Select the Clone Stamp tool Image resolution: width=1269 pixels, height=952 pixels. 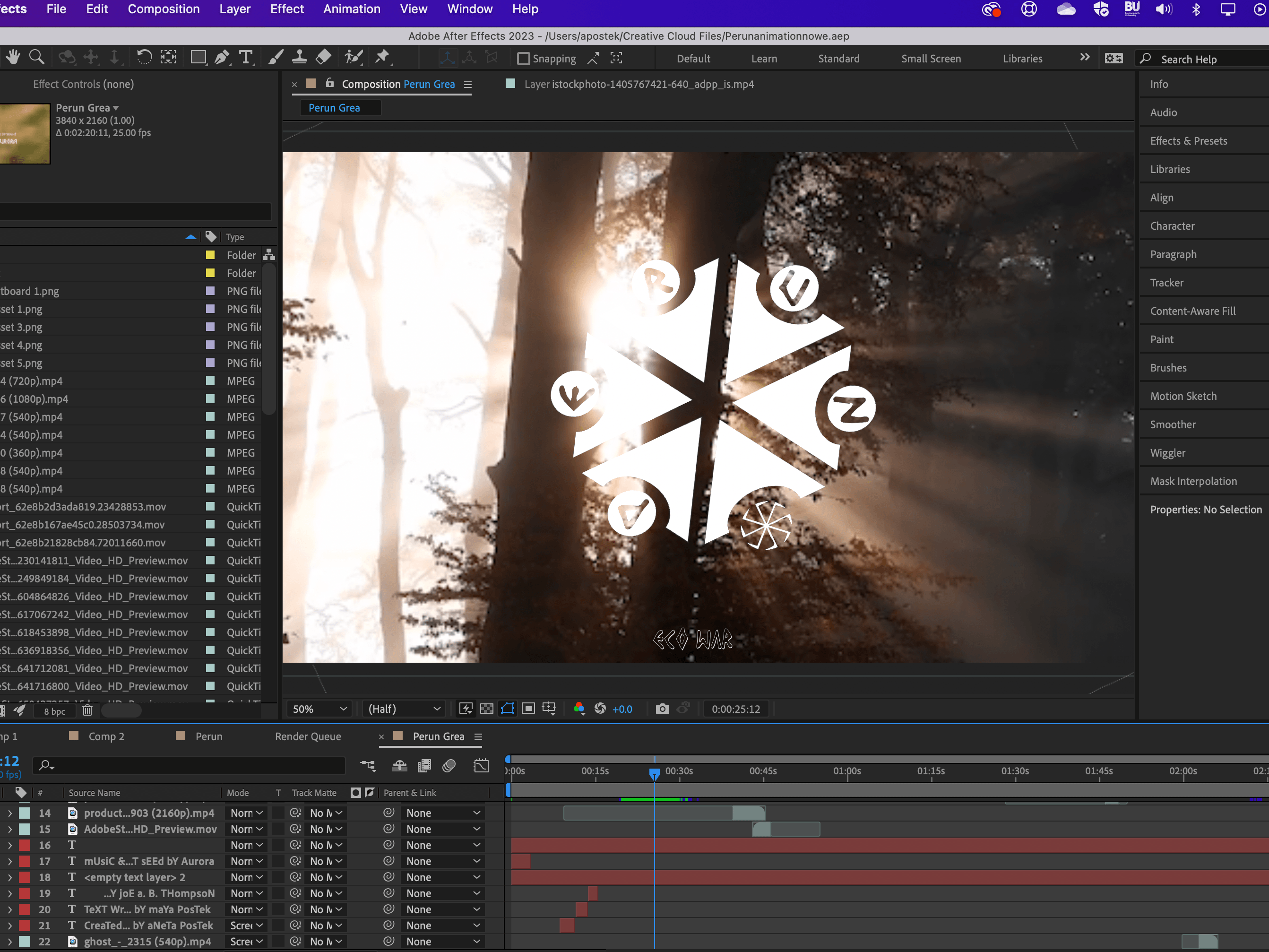coord(299,57)
